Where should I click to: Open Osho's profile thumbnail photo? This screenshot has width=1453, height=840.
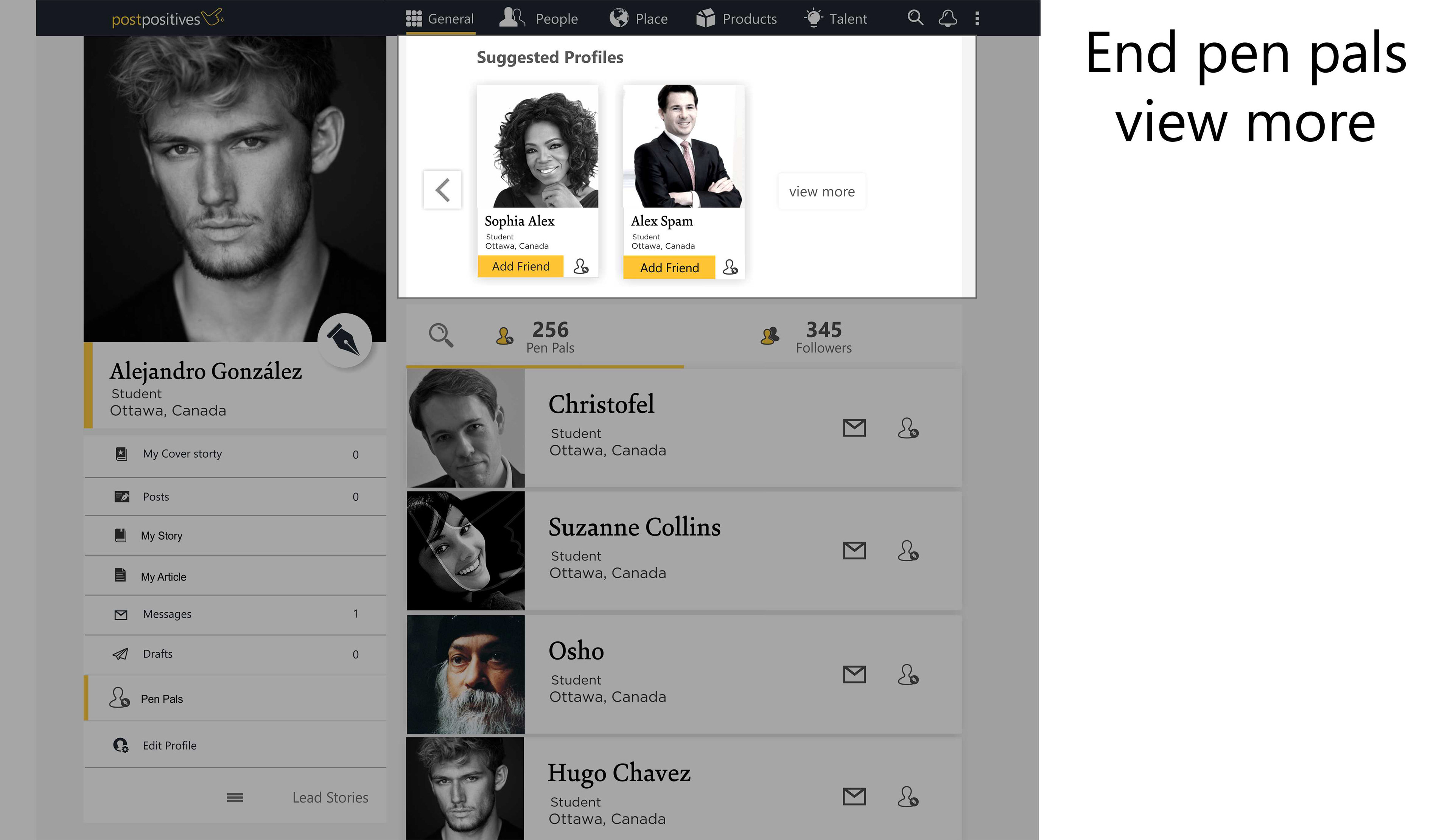pyautogui.click(x=466, y=675)
